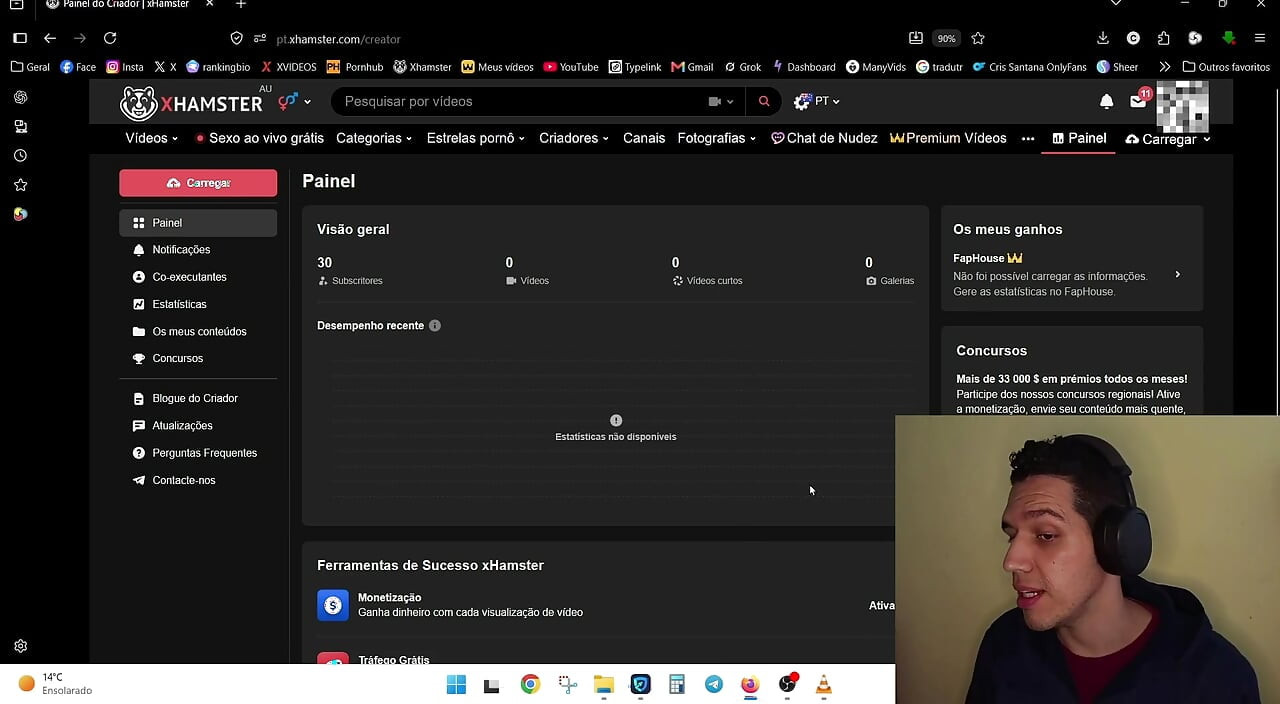Open Calculator from the taskbar
Screen dimensions: 1280x704
[677, 685]
